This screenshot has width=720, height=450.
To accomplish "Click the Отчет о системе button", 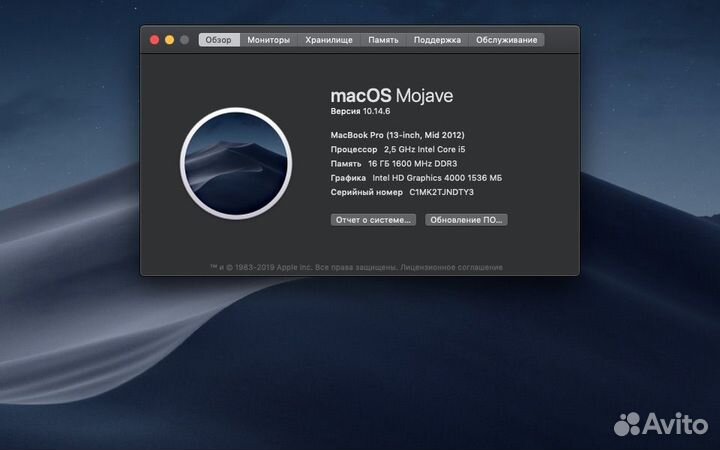I will click(x=373, y=220).
